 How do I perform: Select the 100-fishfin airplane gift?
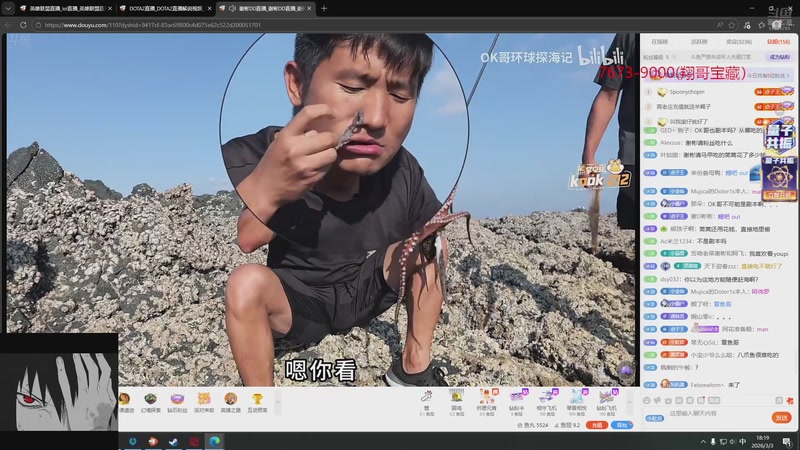pyautogui.click(x=546, y=402)
